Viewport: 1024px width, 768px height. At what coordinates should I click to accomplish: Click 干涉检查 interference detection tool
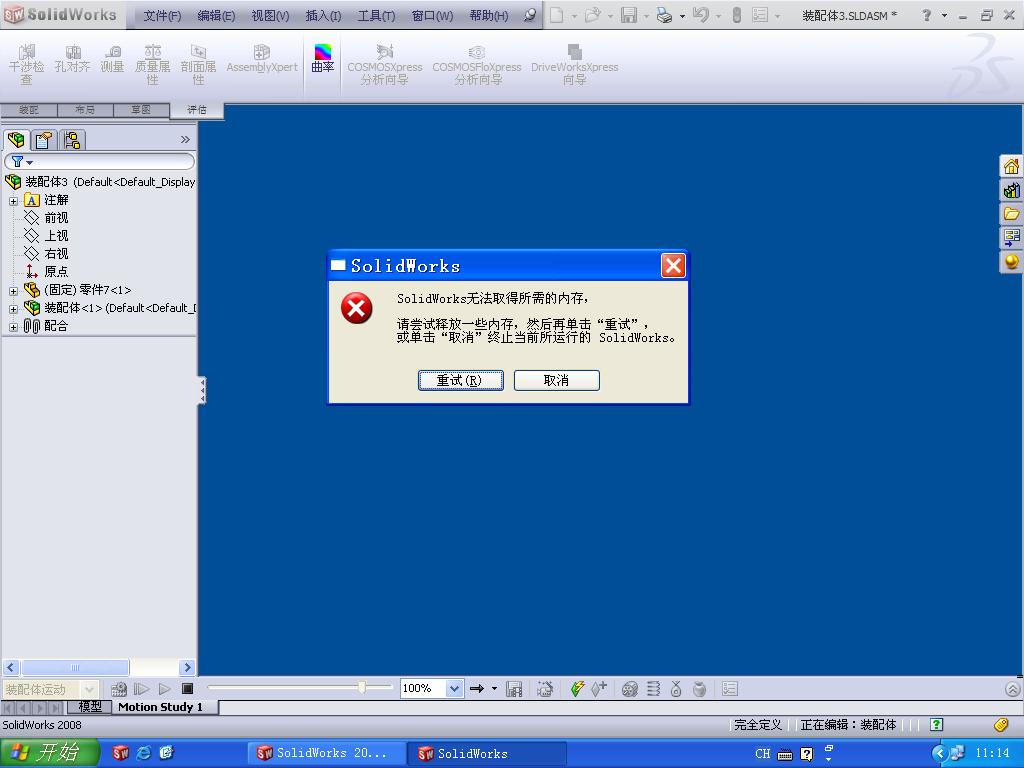pos(26,65)
